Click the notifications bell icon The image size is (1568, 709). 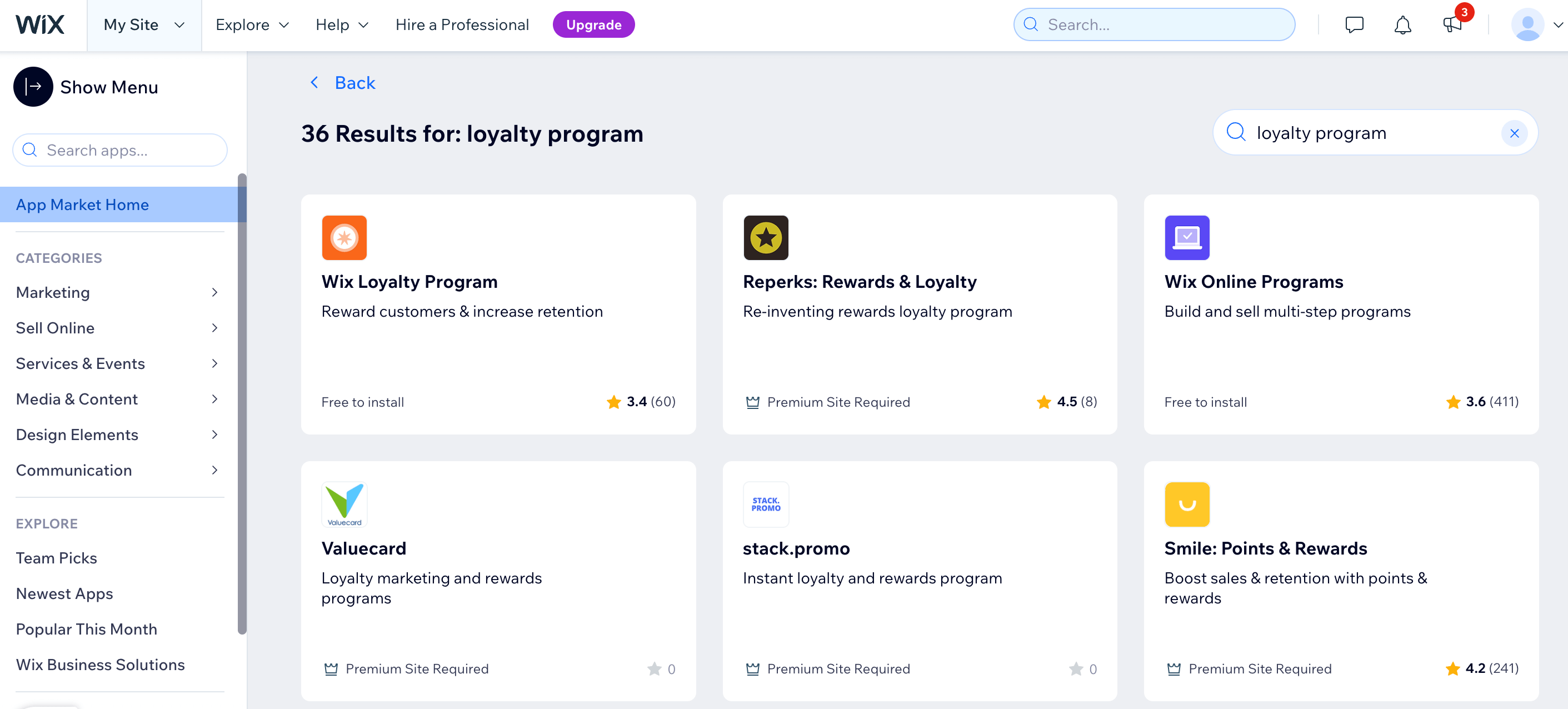tap(1402, 24)
